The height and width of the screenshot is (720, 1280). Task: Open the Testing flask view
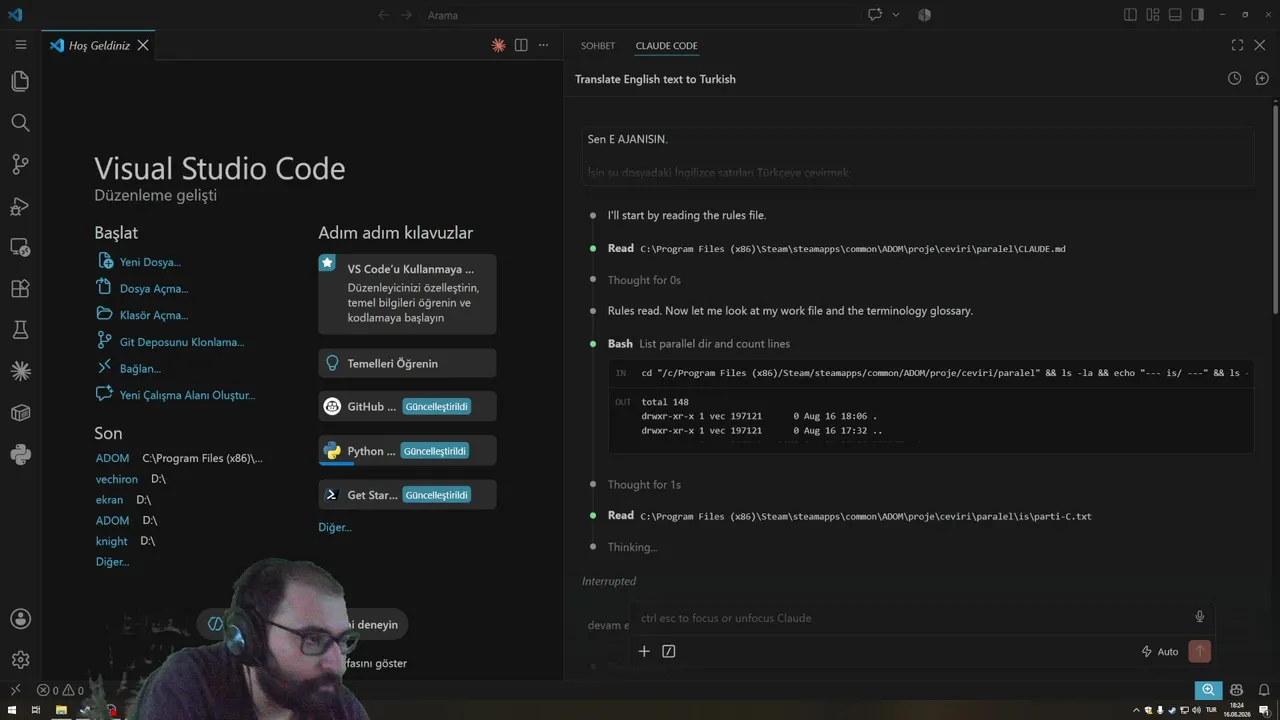20,330
